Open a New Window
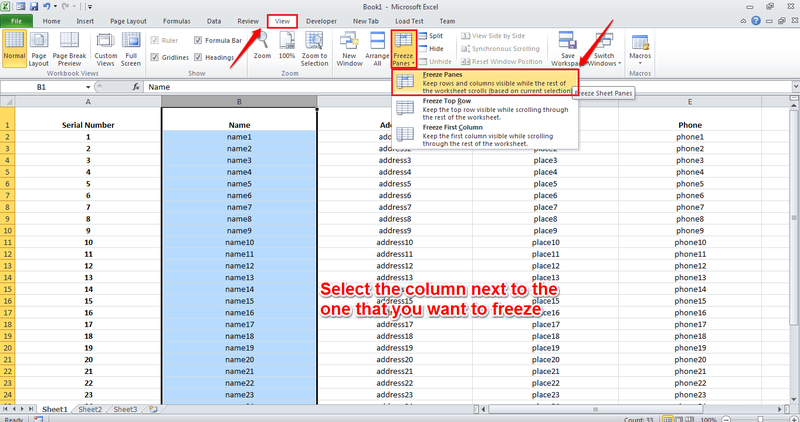The height and width of the screenshot is (422, 800). click(x=349, y=48)
